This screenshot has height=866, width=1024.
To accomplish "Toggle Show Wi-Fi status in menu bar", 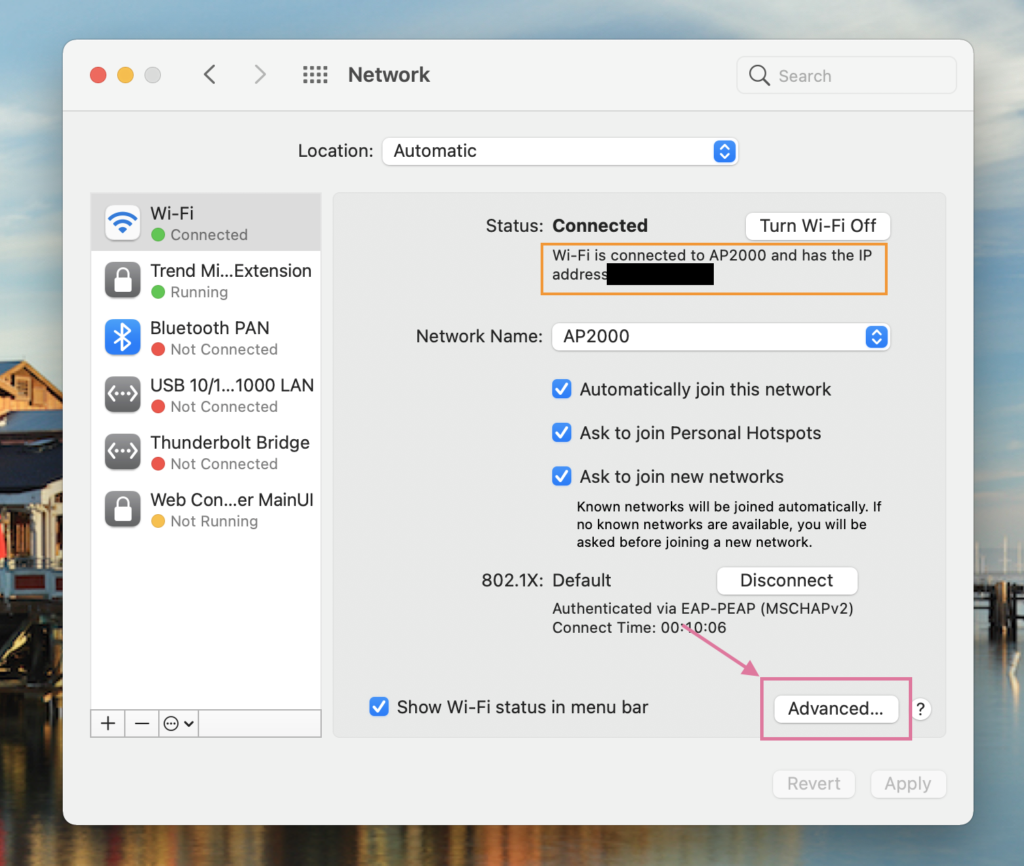I will pos(379,707).
